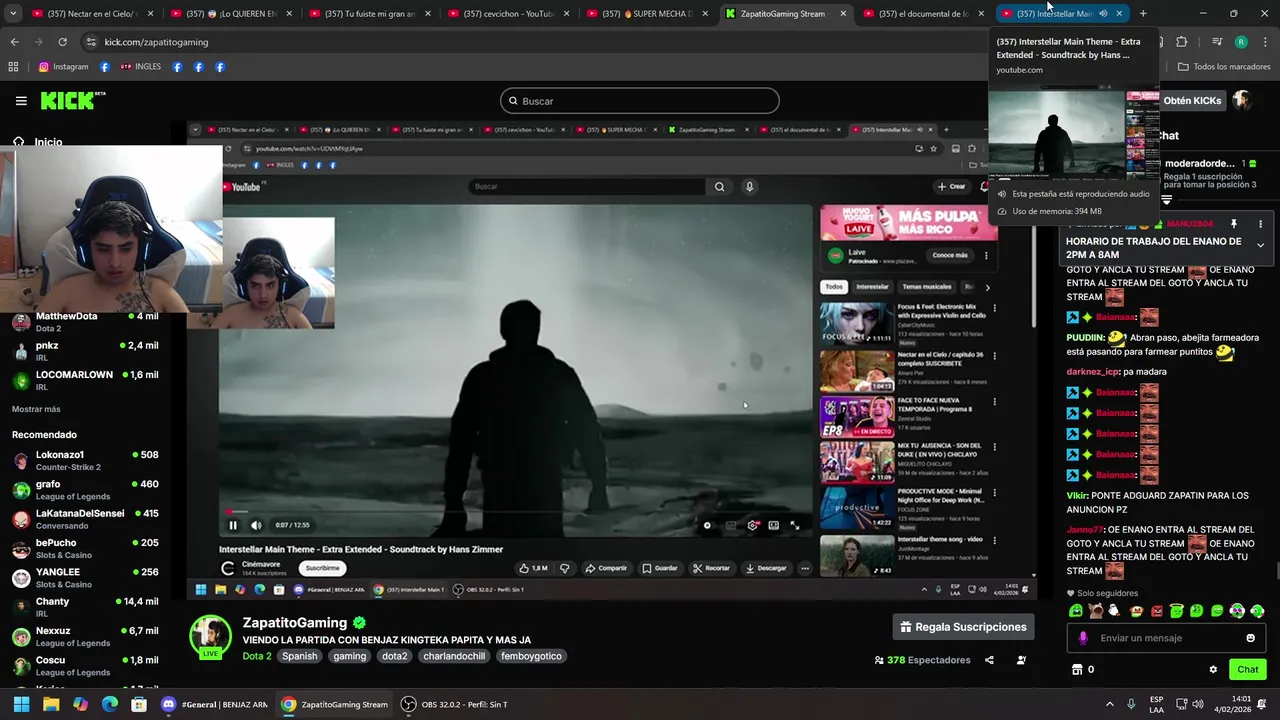Open the Instagram bookmark
The height and width of the screenshot is (720, 1280).
tap(63, 67)
